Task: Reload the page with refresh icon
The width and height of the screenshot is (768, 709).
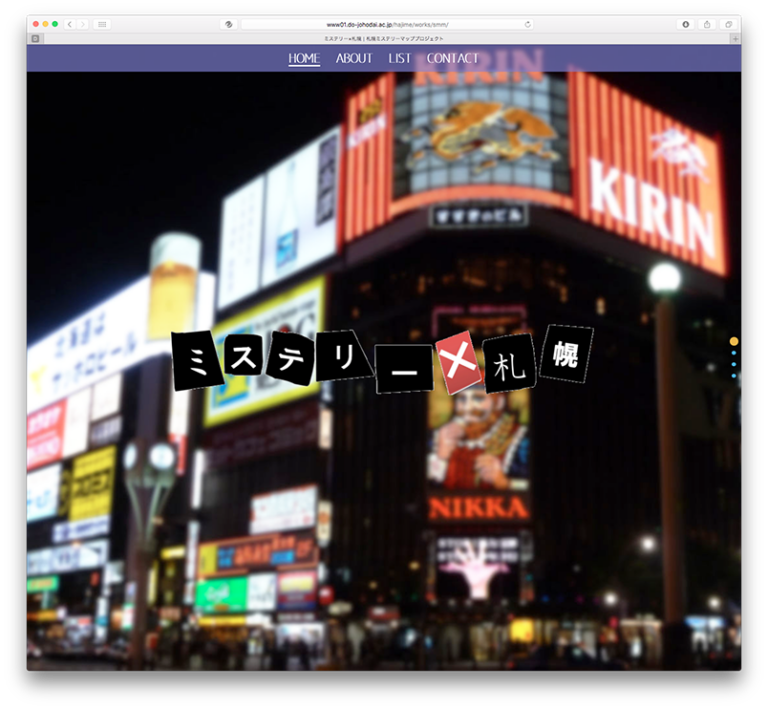Action: tap(528, 24)
